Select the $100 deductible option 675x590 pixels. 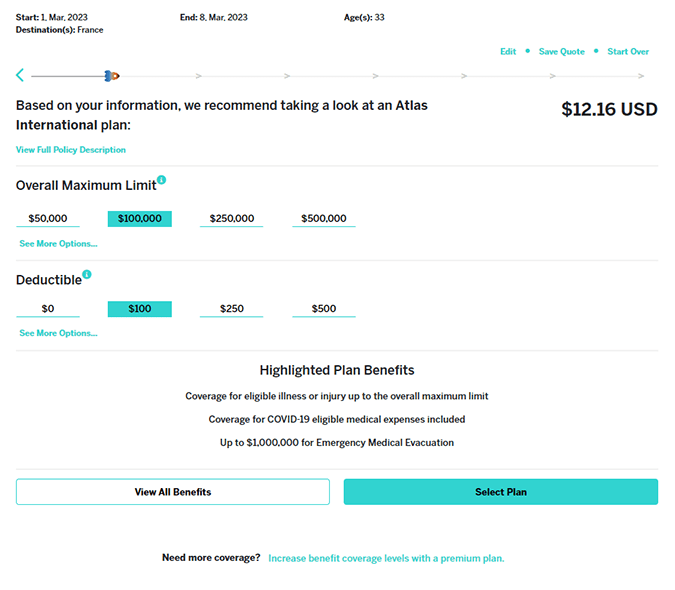pos(140,309)
